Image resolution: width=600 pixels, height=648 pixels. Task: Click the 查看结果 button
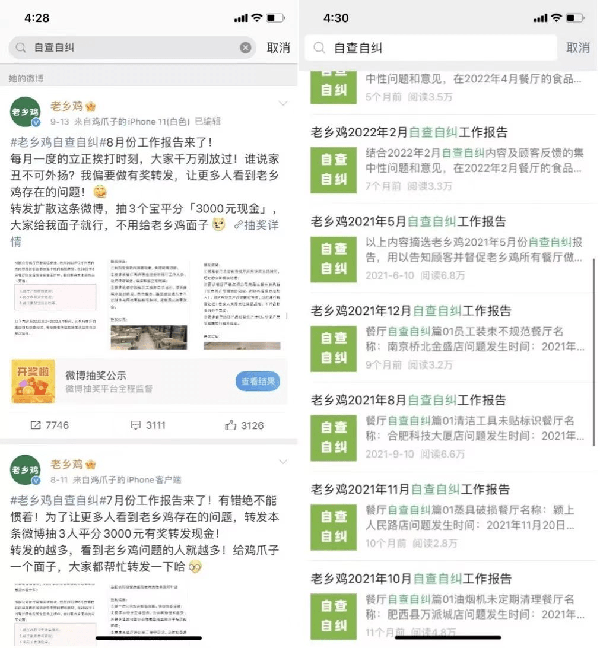click(258, 381)
